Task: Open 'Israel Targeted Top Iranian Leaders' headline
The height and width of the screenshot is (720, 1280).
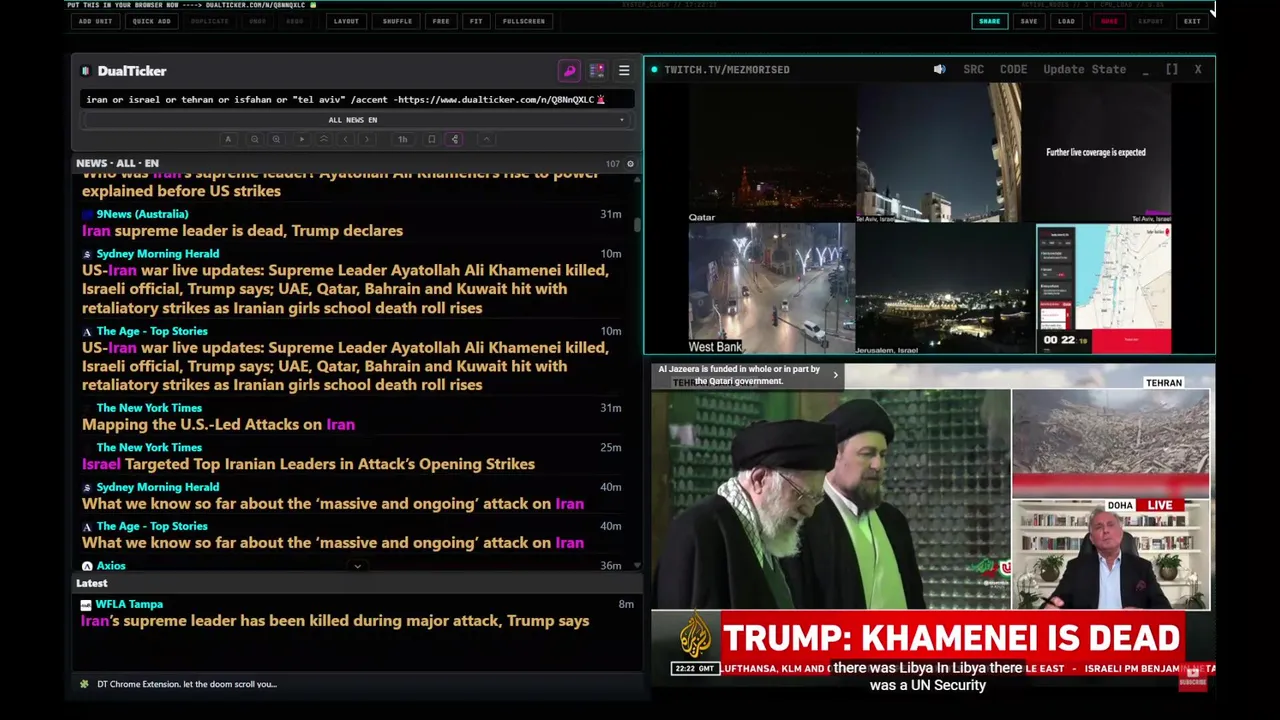Action: click(x=308, y=464)
